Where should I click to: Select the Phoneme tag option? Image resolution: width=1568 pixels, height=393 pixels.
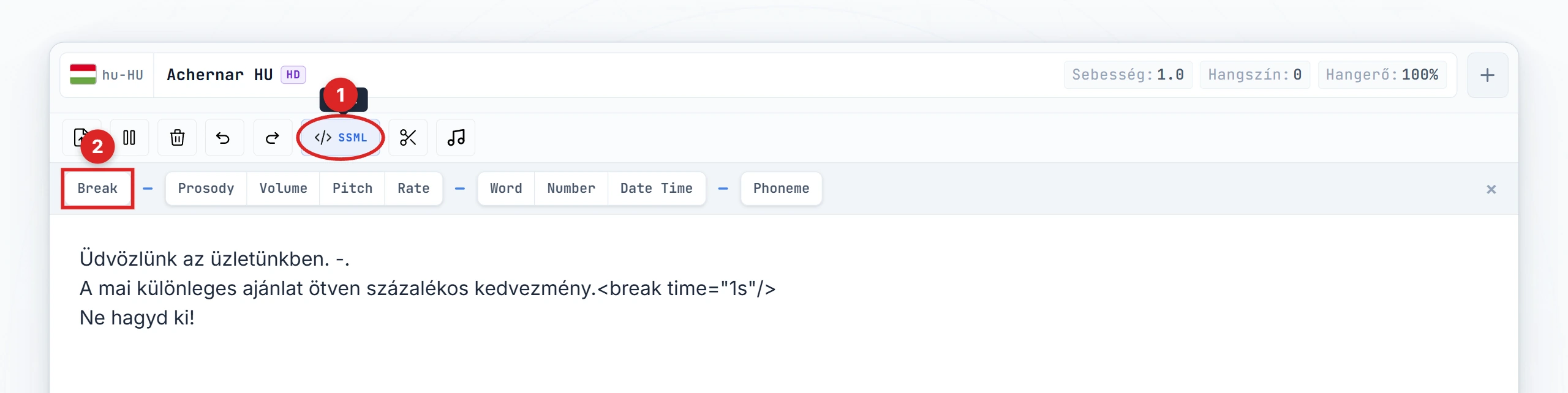(781, 189)
